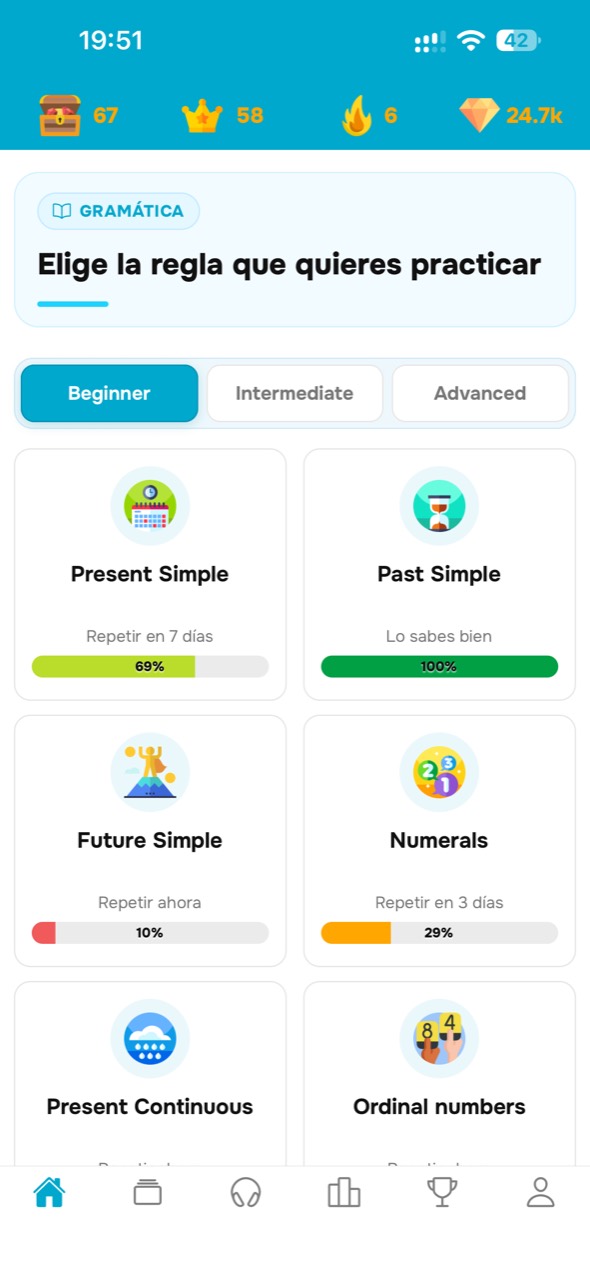
Task: Tap the treasure chest icon in header
Action: (x=60, y=115)
